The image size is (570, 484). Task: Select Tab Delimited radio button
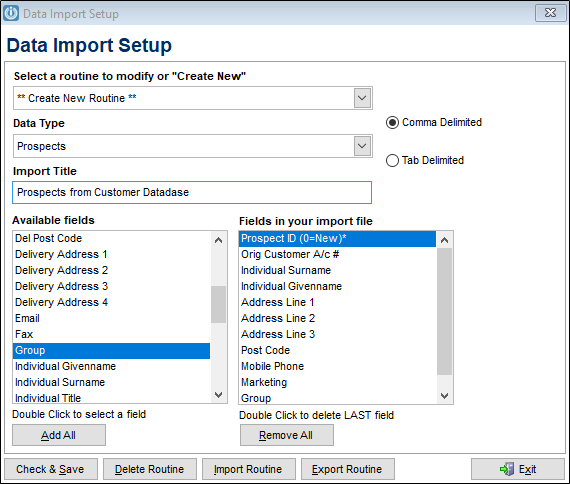tap(392, 160)
